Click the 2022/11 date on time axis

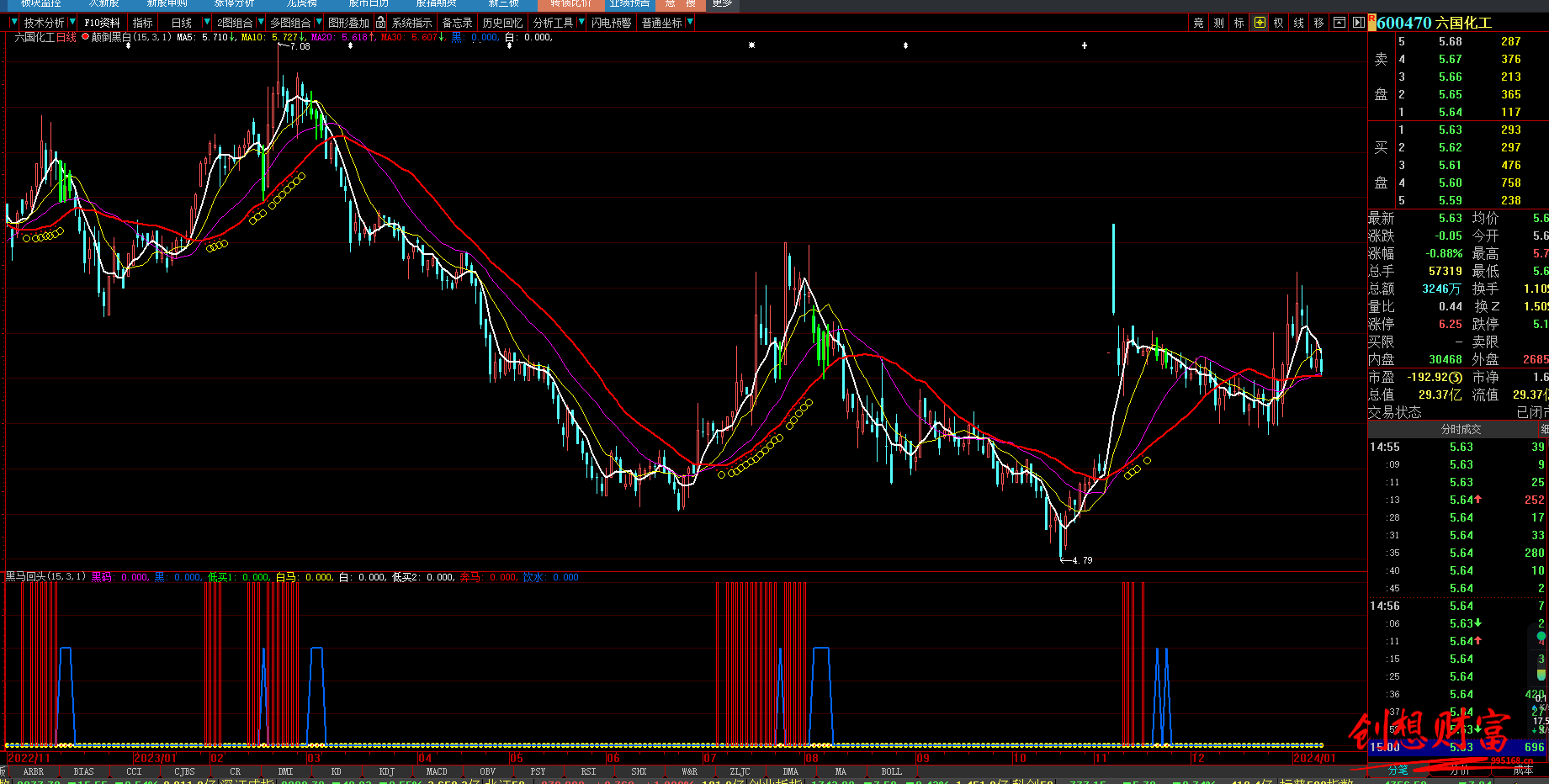coord(29,758)
